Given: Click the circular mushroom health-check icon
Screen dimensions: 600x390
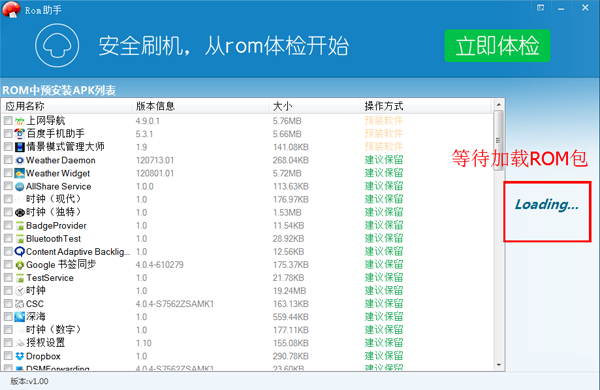Looking at the screenshot, I should click(x=57, y=46).
